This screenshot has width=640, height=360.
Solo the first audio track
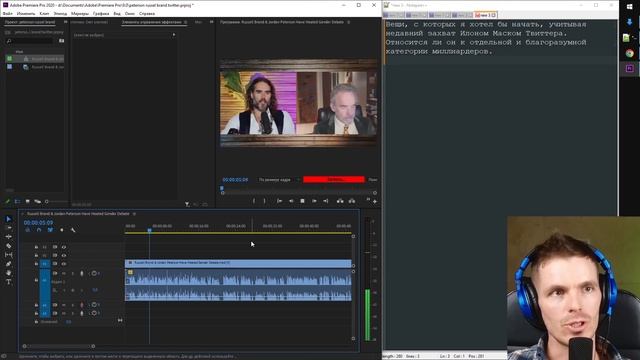tap(73, 273)
